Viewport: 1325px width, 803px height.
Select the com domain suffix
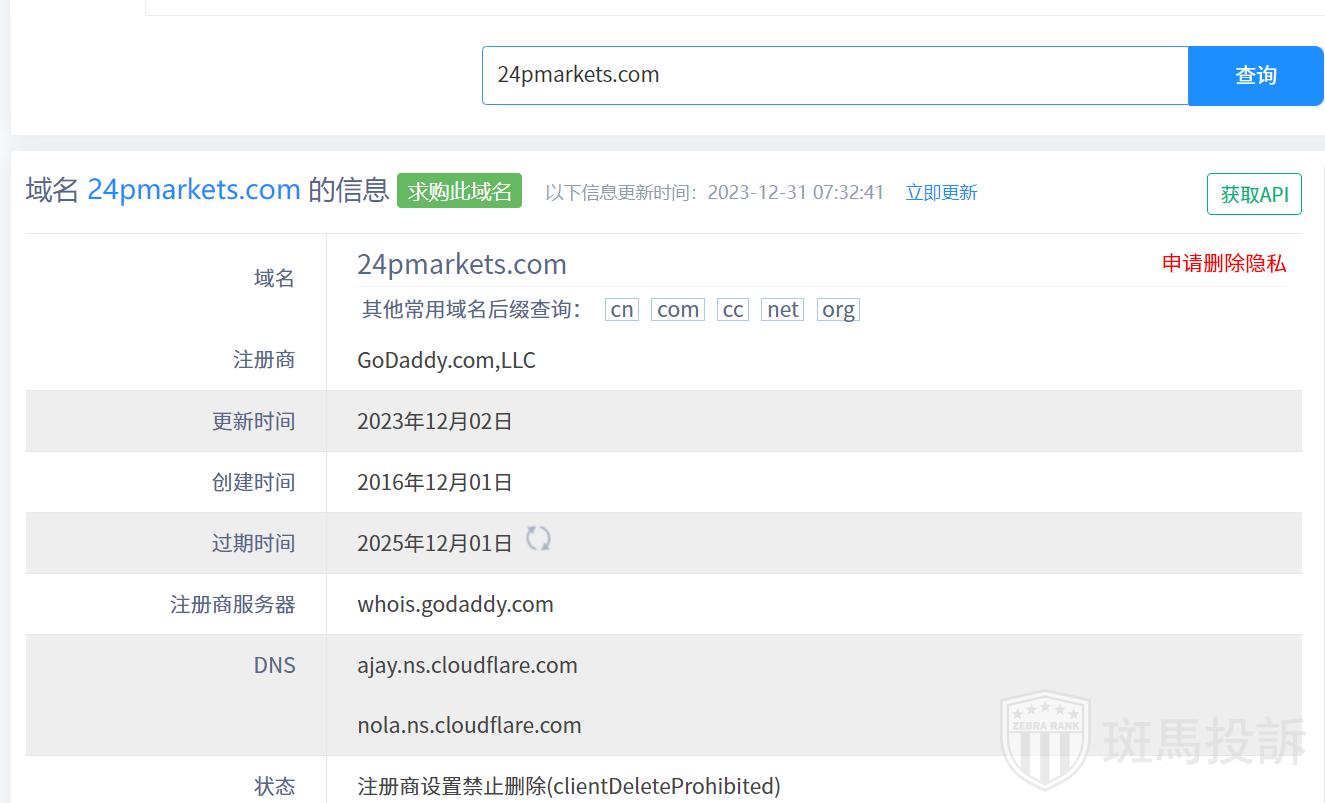(678, 310)
